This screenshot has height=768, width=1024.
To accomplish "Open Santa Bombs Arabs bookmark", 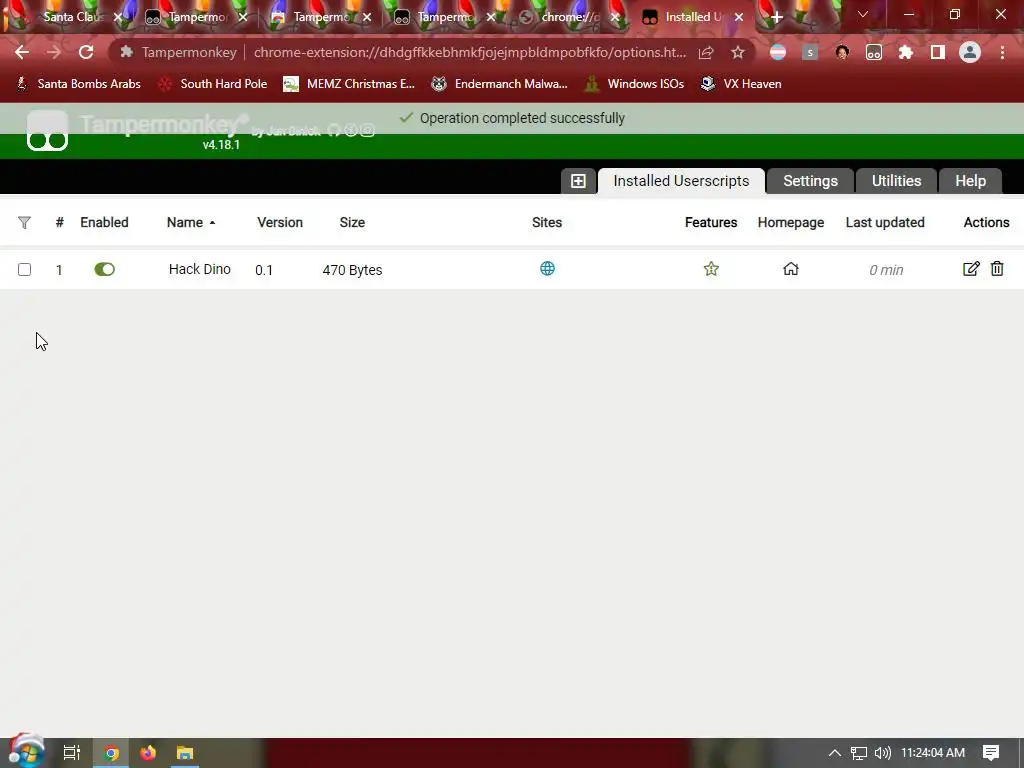I will point(78,84).
